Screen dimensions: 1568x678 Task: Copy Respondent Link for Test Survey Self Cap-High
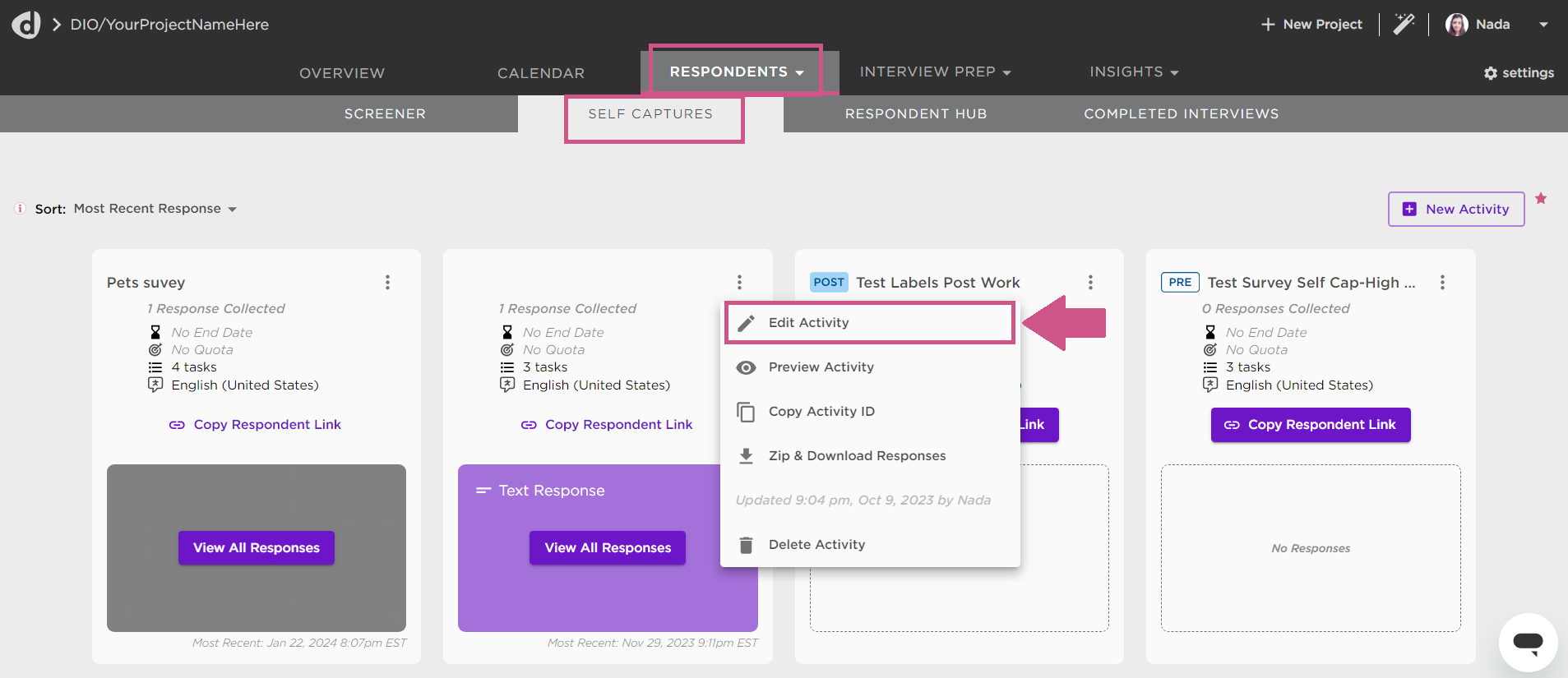(1311, 425)
